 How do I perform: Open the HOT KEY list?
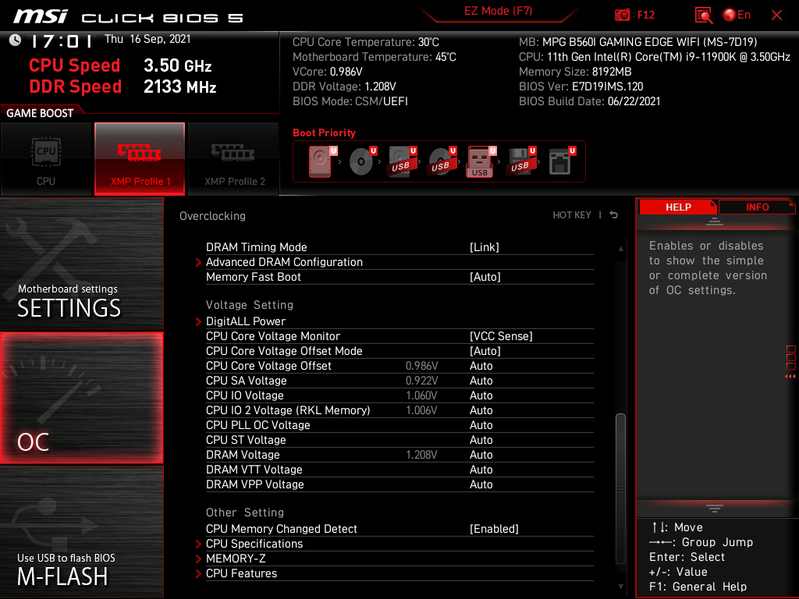[572, 215]
